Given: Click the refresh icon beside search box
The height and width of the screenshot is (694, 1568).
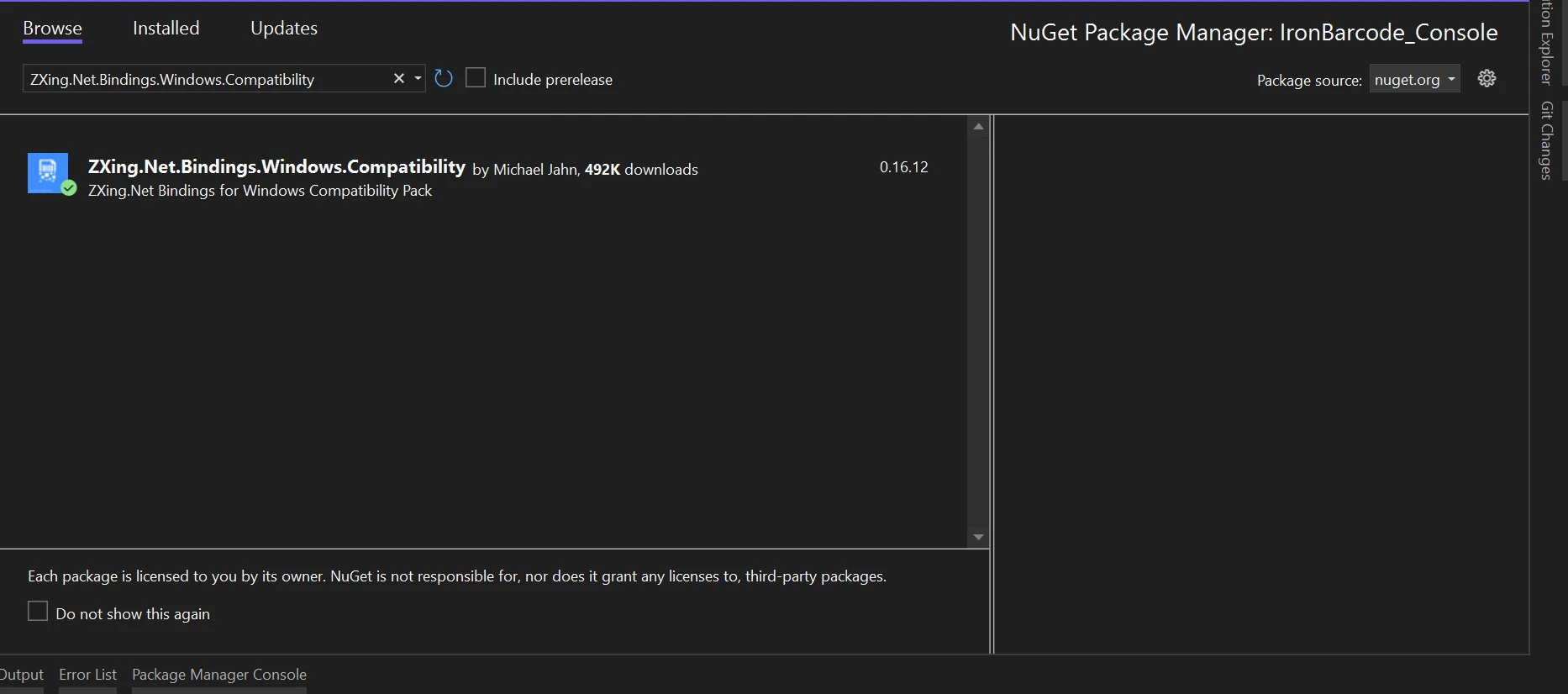Looking at the screenshot, I should (x=444, y=79).
